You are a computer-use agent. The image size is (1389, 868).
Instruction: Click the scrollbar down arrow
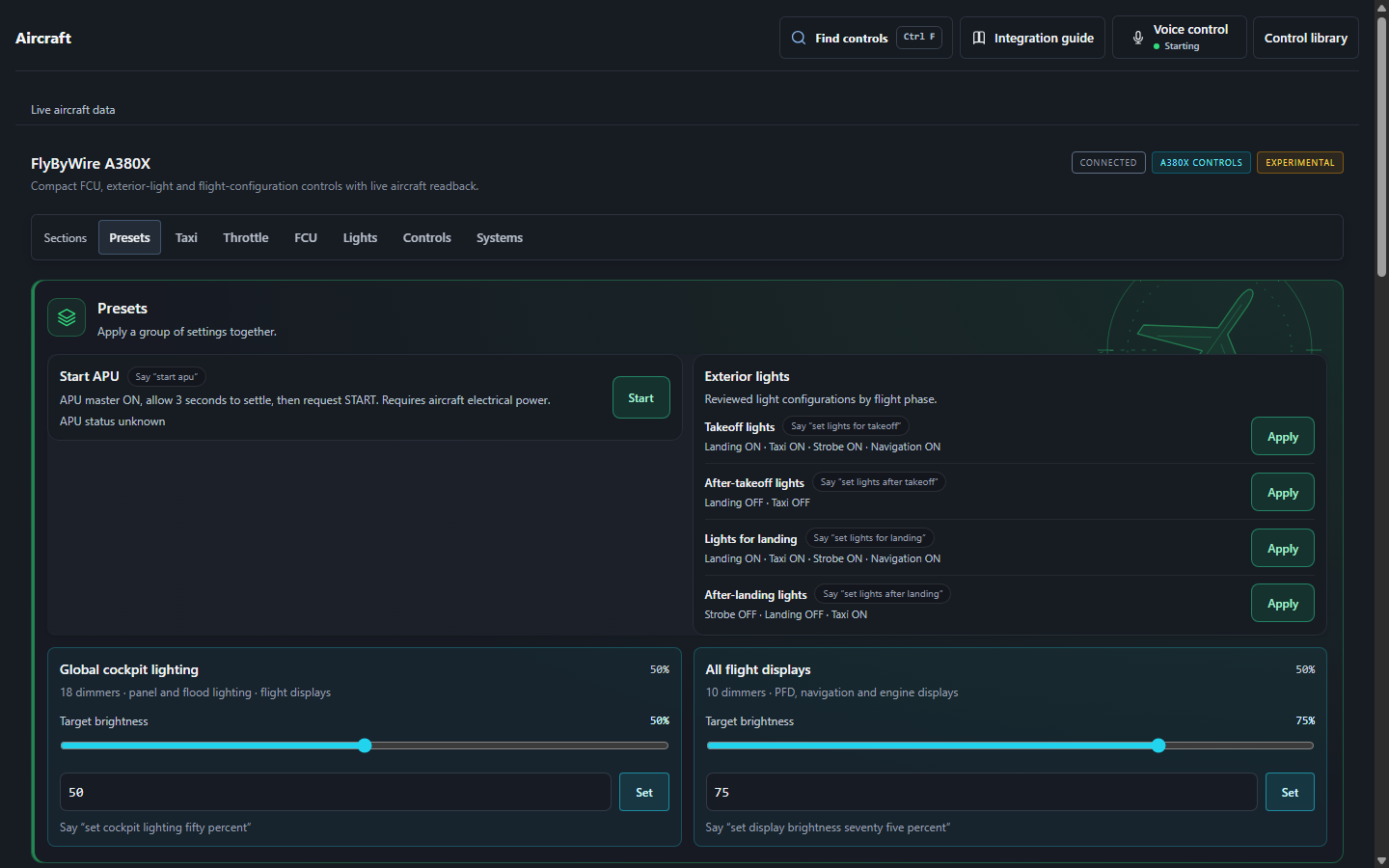(x=1381, y=860)
